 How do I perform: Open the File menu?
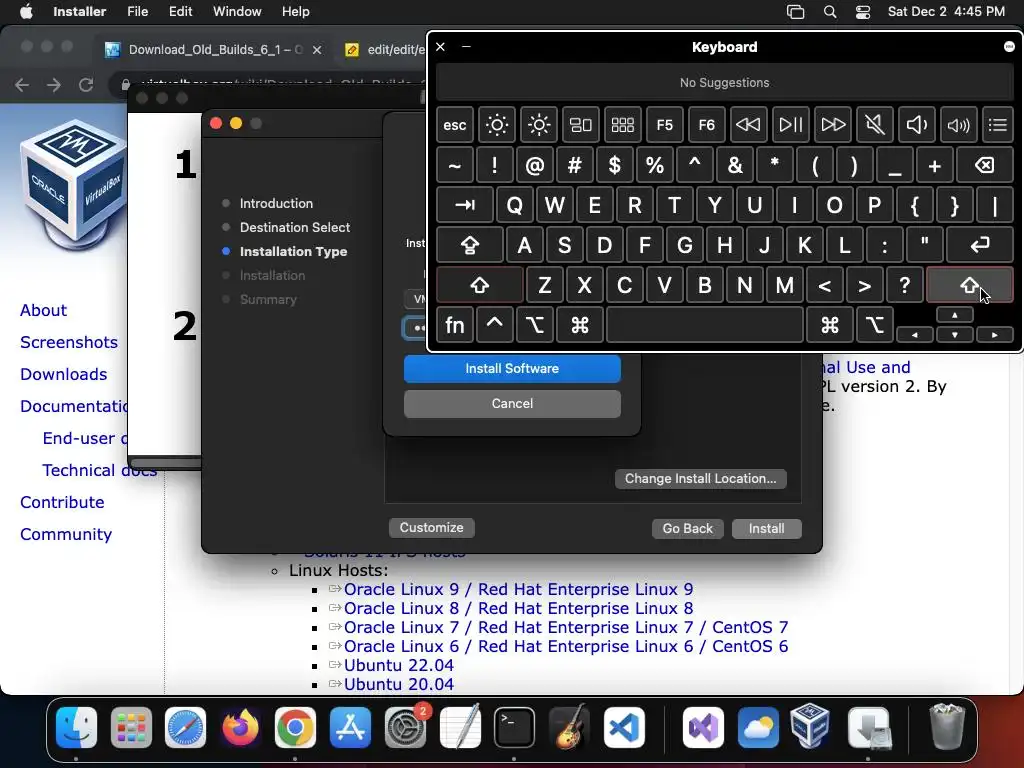(137, 12)
